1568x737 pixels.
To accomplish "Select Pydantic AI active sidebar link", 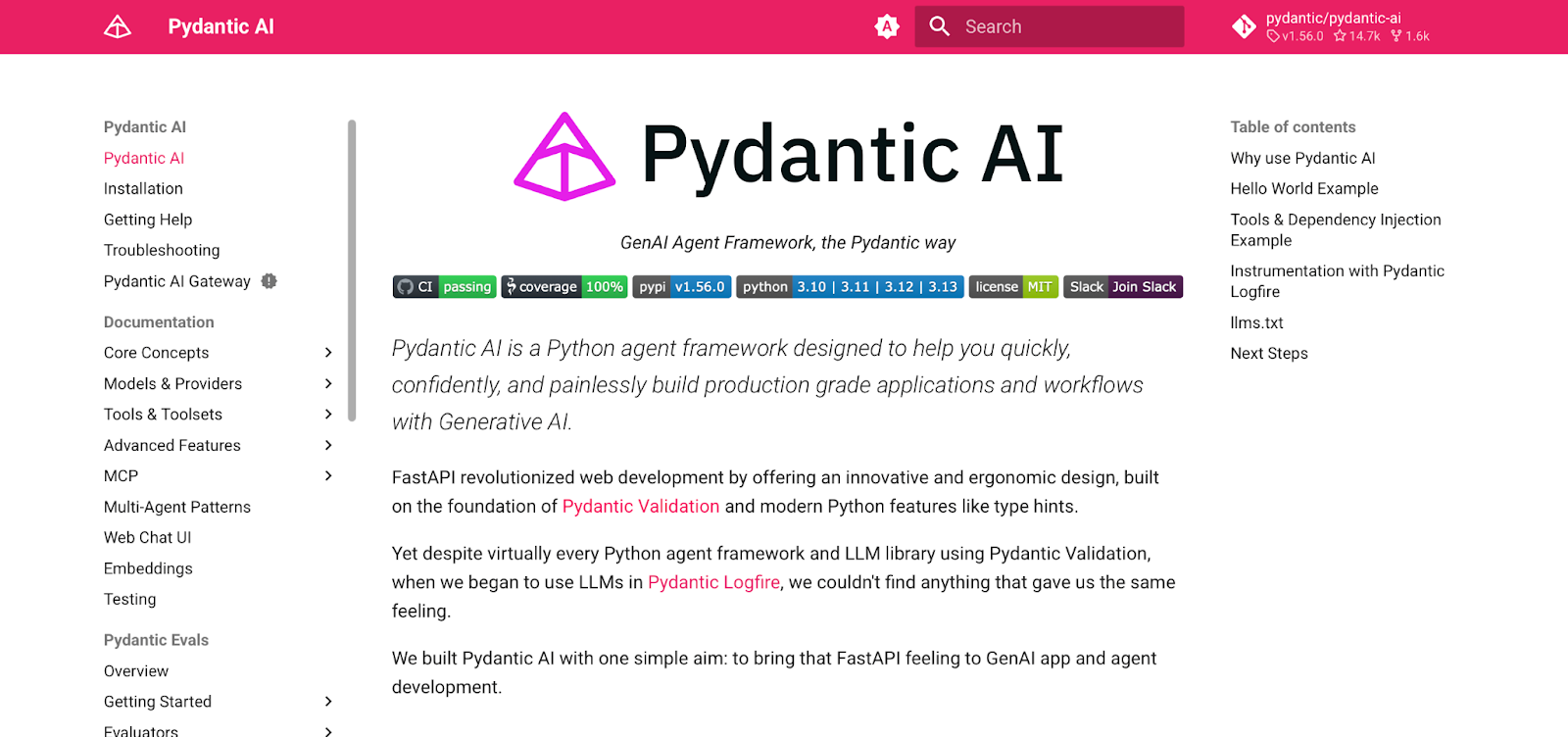I will click(x=144, y=158).
